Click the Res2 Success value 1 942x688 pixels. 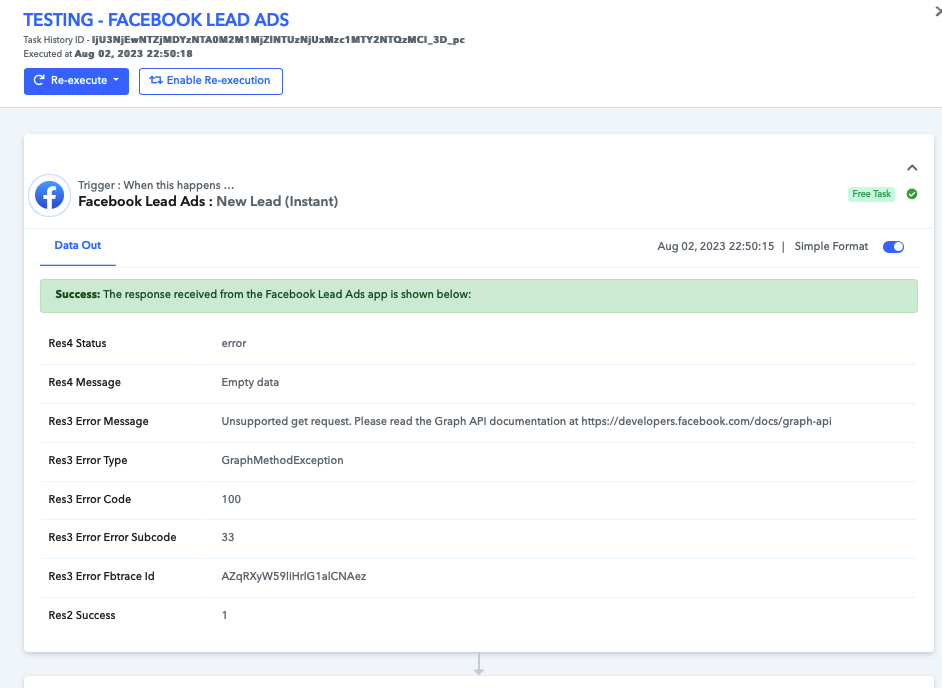pyautogui.click(x=225, y=615)
